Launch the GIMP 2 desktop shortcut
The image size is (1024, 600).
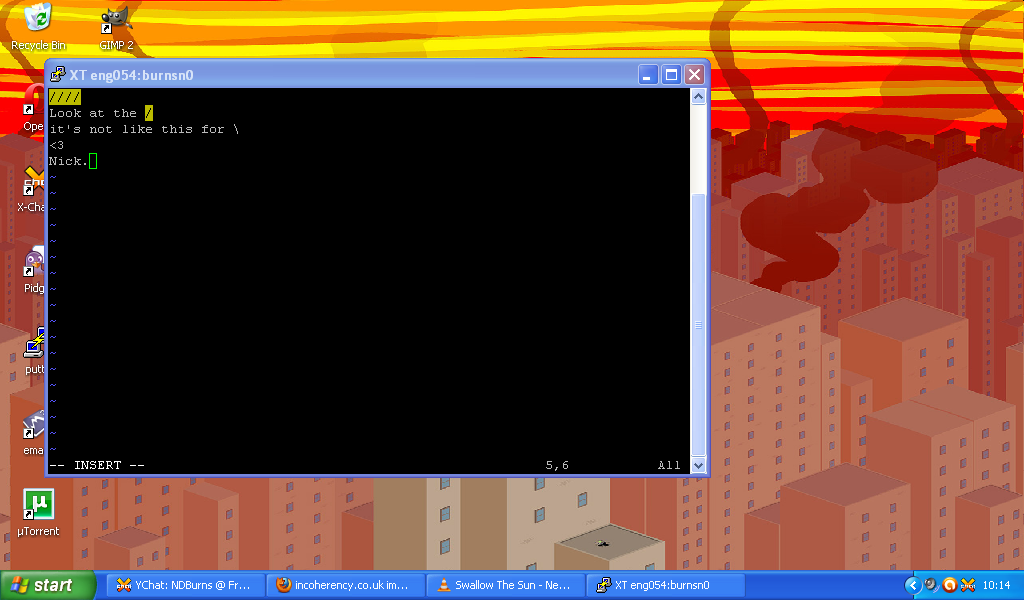116,20
